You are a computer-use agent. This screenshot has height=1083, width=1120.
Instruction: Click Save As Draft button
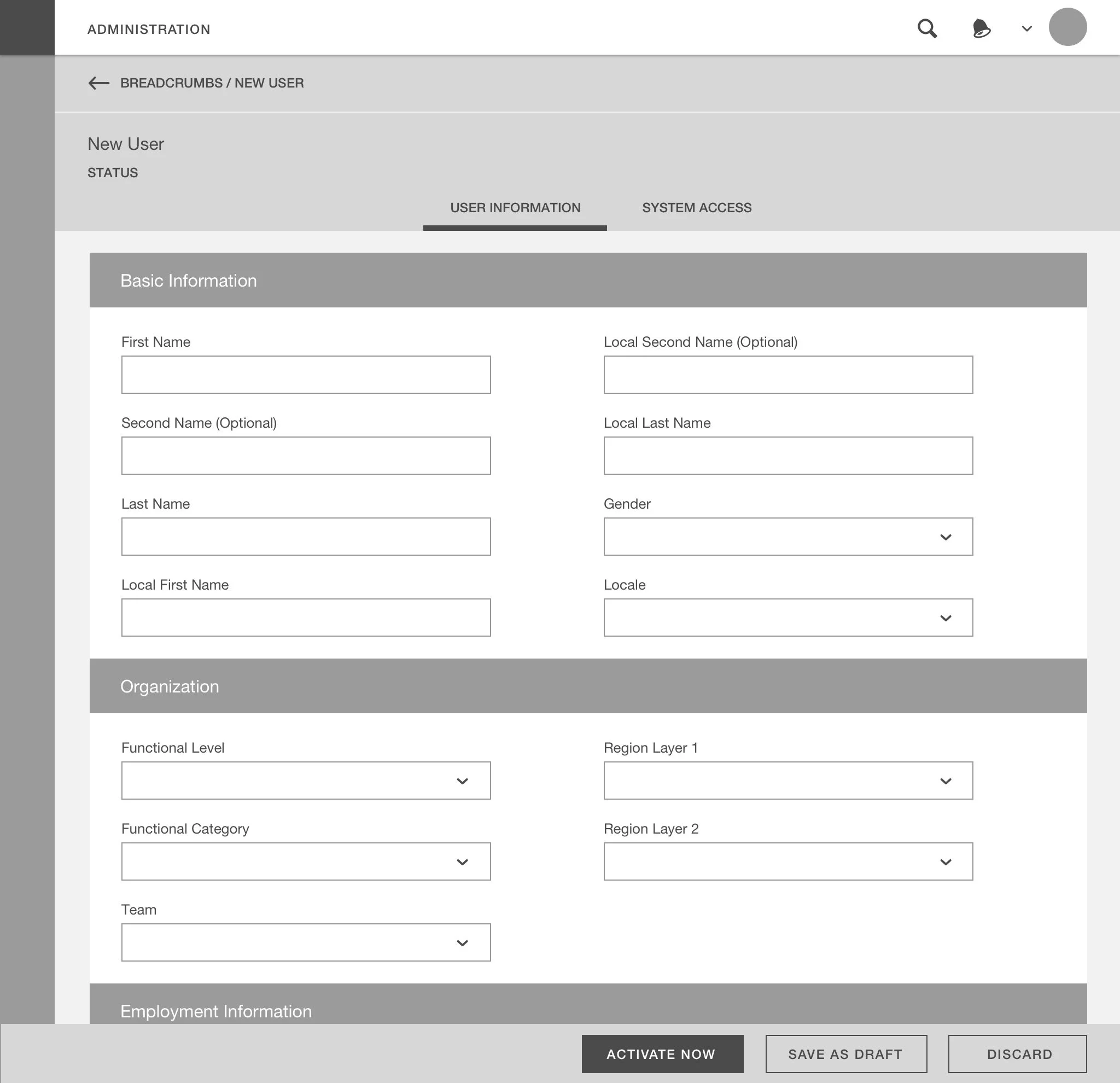click(x=845, y=1054)
